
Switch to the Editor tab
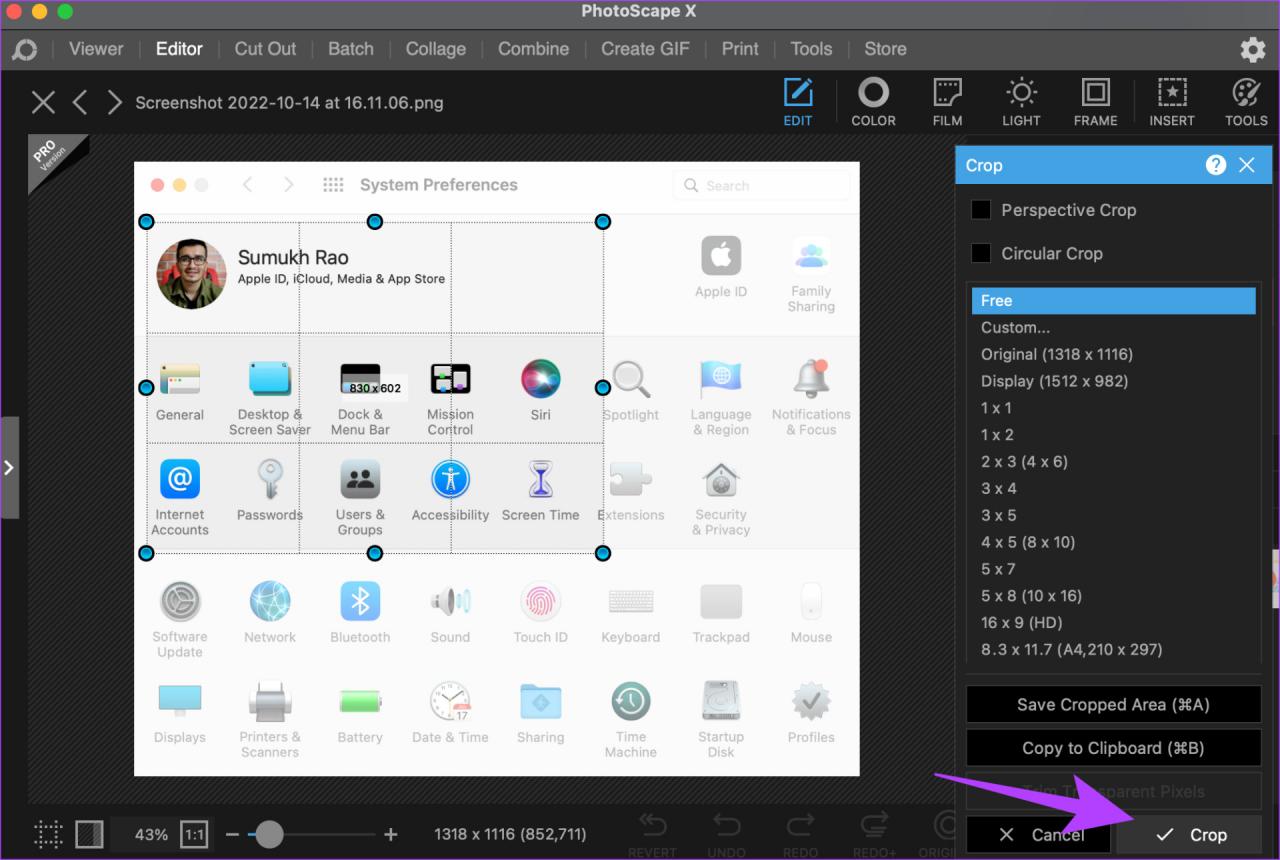[x=179, y=49]
